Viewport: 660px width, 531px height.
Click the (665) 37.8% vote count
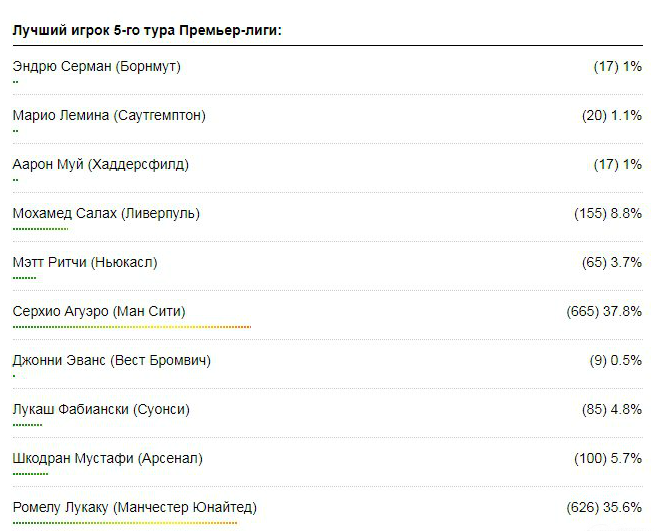tap(604, 311)
